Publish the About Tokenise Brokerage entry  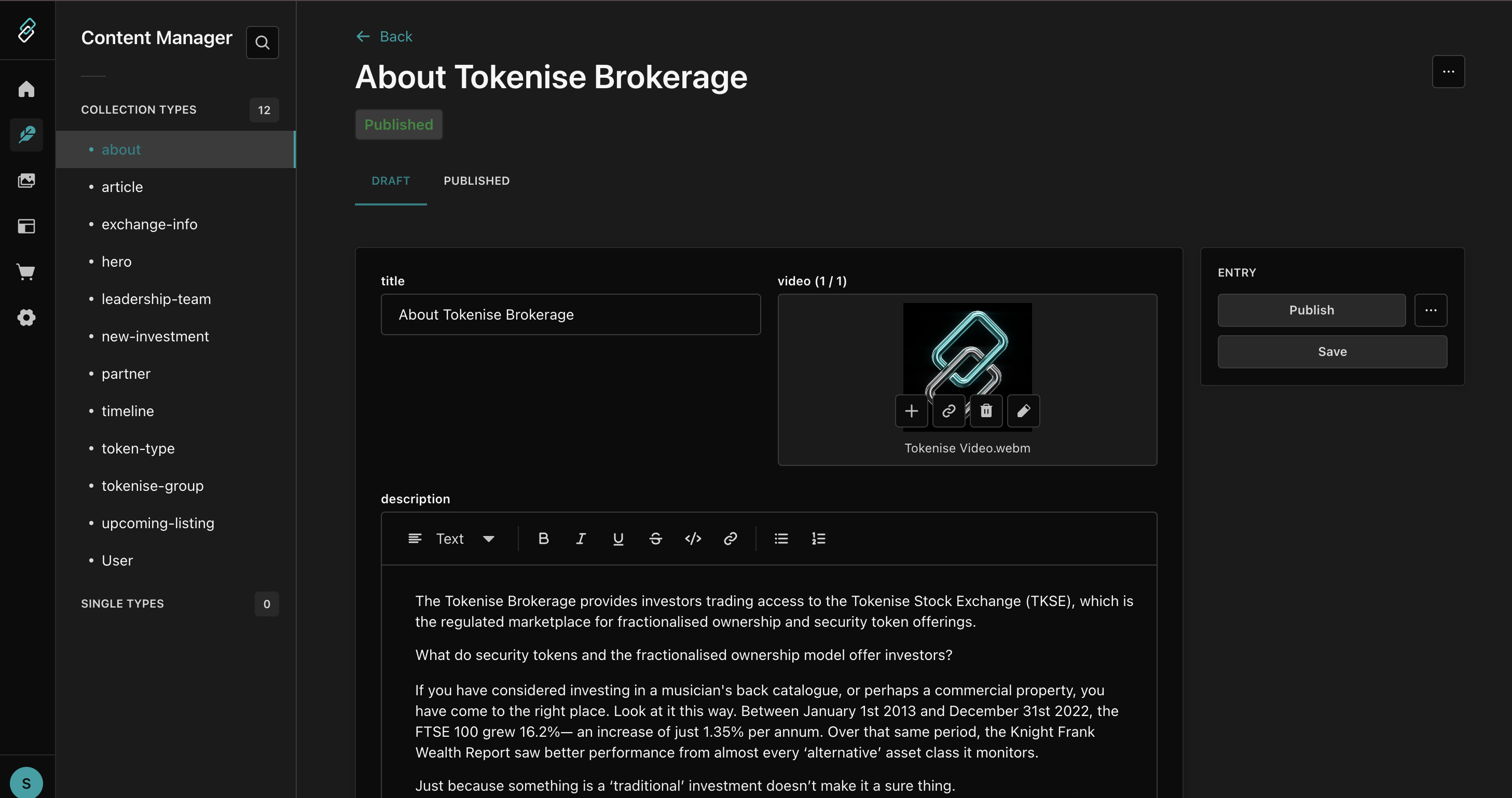point(1311,310)
